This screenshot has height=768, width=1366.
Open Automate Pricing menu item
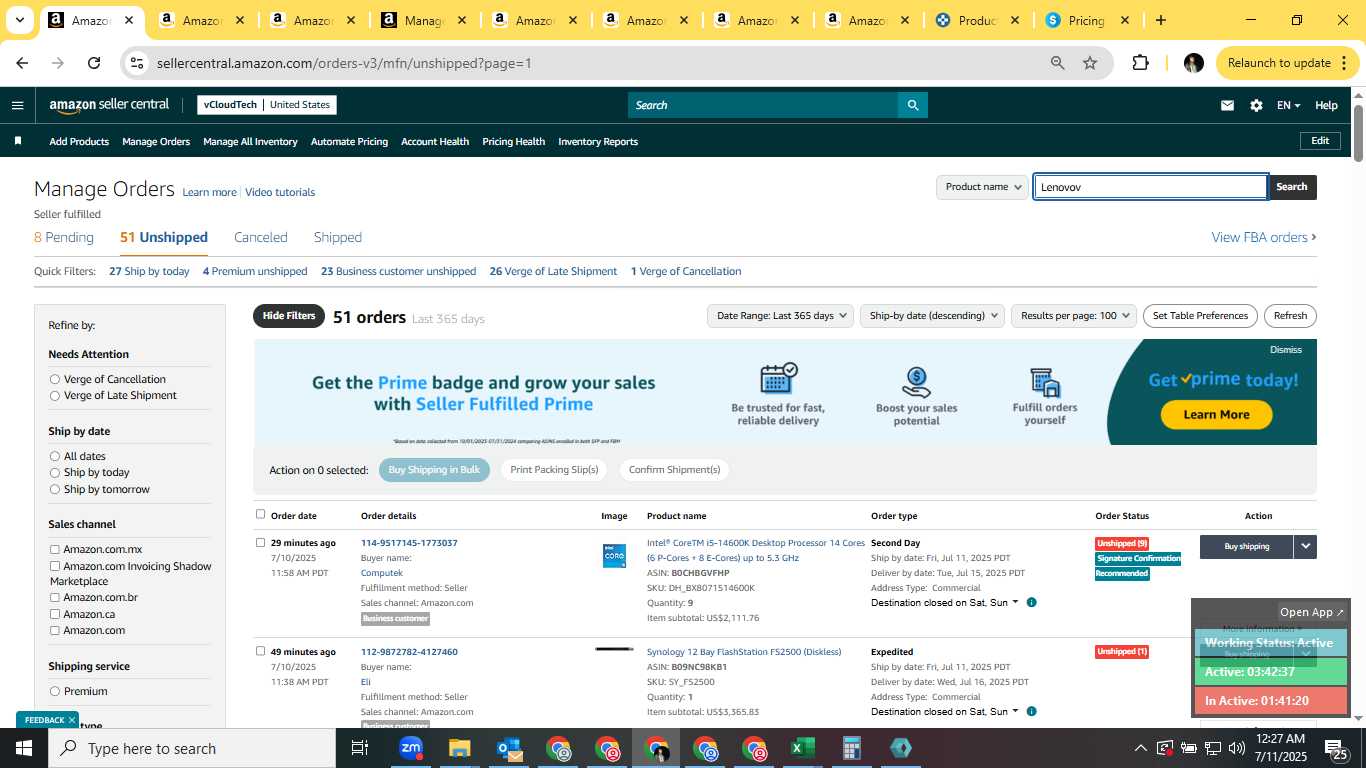349,142
